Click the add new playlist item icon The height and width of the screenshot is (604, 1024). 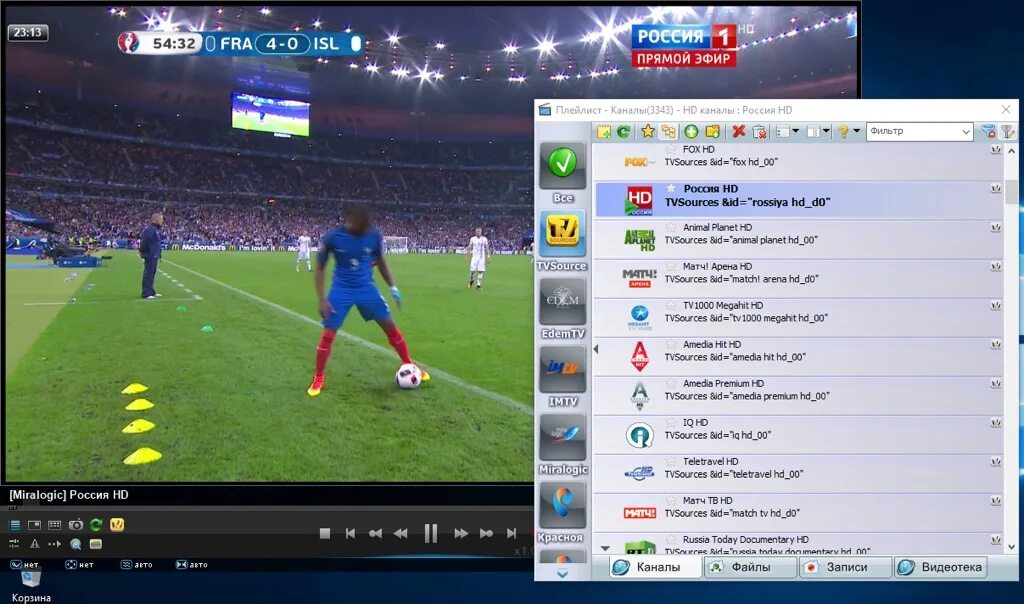point(604,131)
